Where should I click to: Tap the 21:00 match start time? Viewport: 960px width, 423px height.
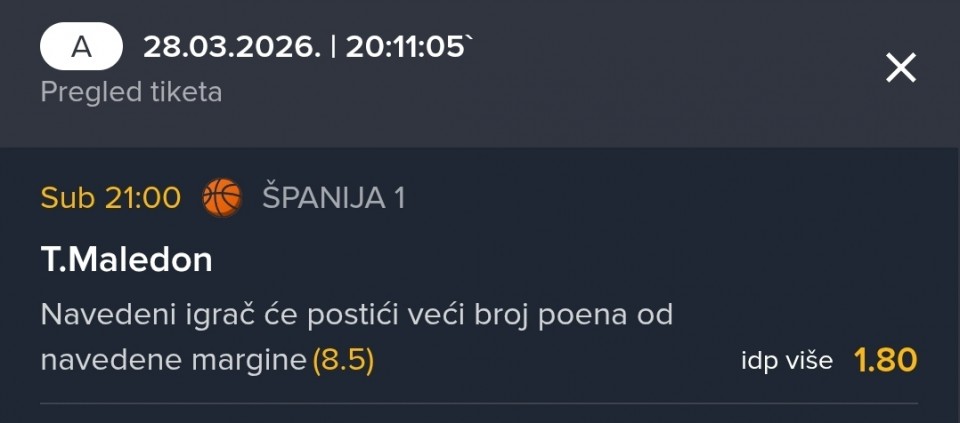tap(141, 198)
